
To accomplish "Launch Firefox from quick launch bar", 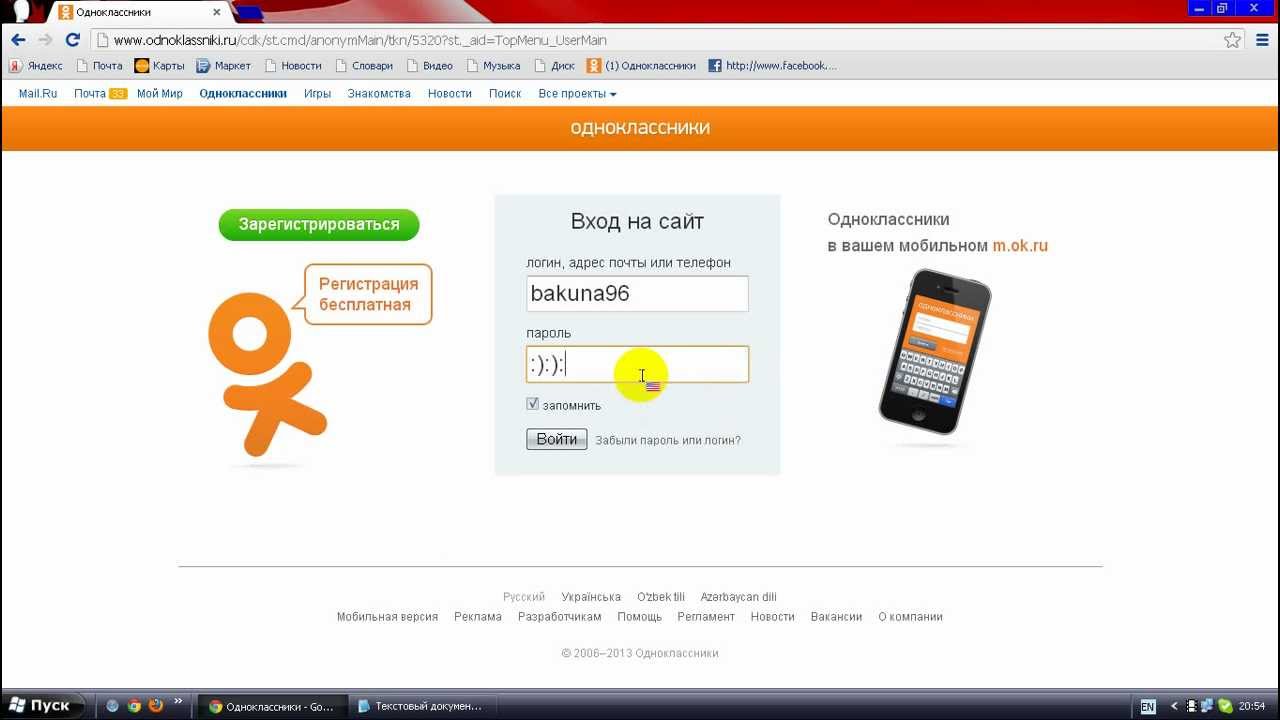I will pos(155,706).
